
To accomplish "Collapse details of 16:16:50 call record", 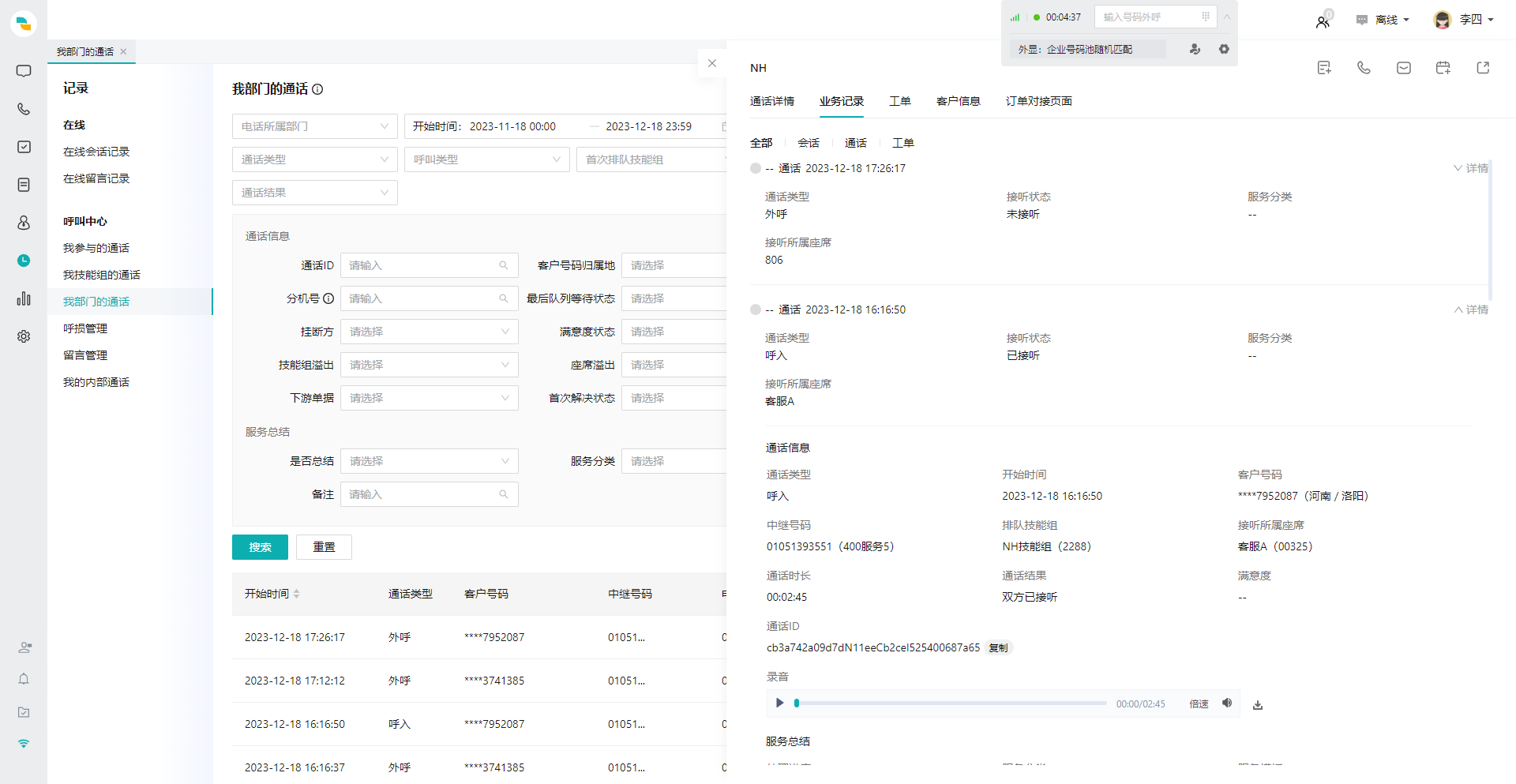I will pos(1471,309).
